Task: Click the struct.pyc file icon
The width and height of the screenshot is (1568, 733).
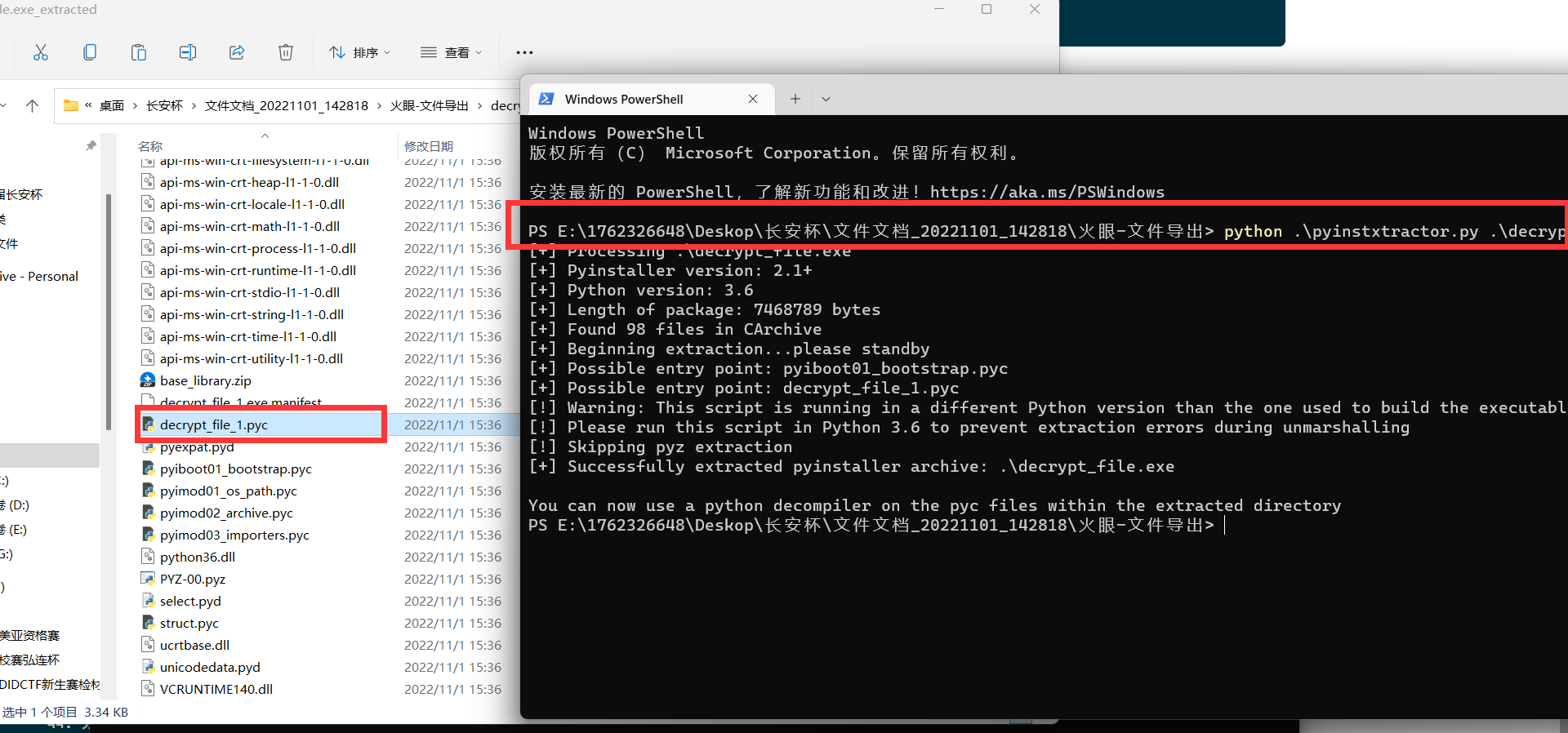Action: pos(148,623)
